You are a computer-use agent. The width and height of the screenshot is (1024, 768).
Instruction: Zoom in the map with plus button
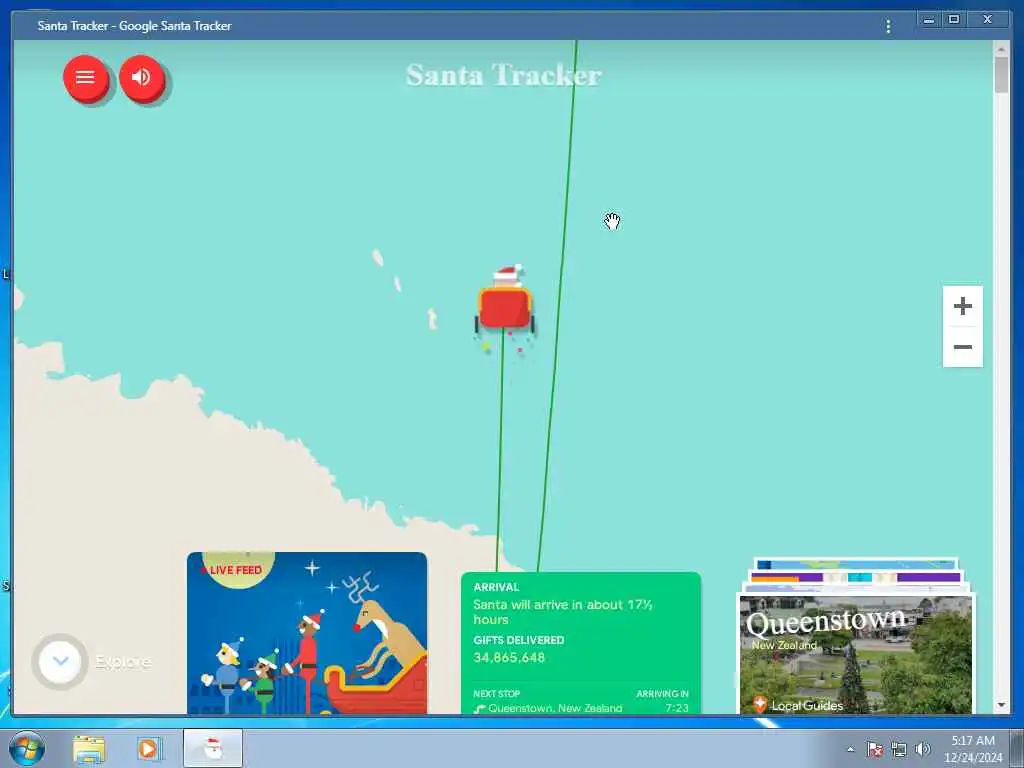(x=963, y=306)
